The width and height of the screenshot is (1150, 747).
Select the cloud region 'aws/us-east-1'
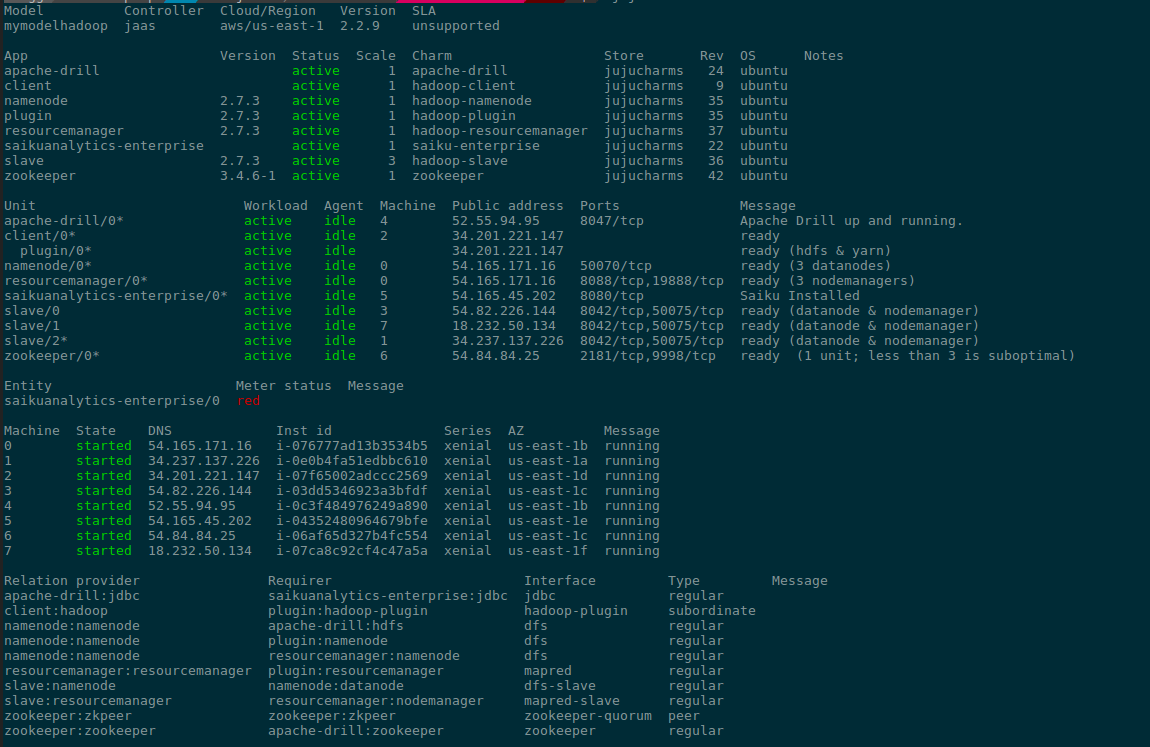[x=271, y=26]
